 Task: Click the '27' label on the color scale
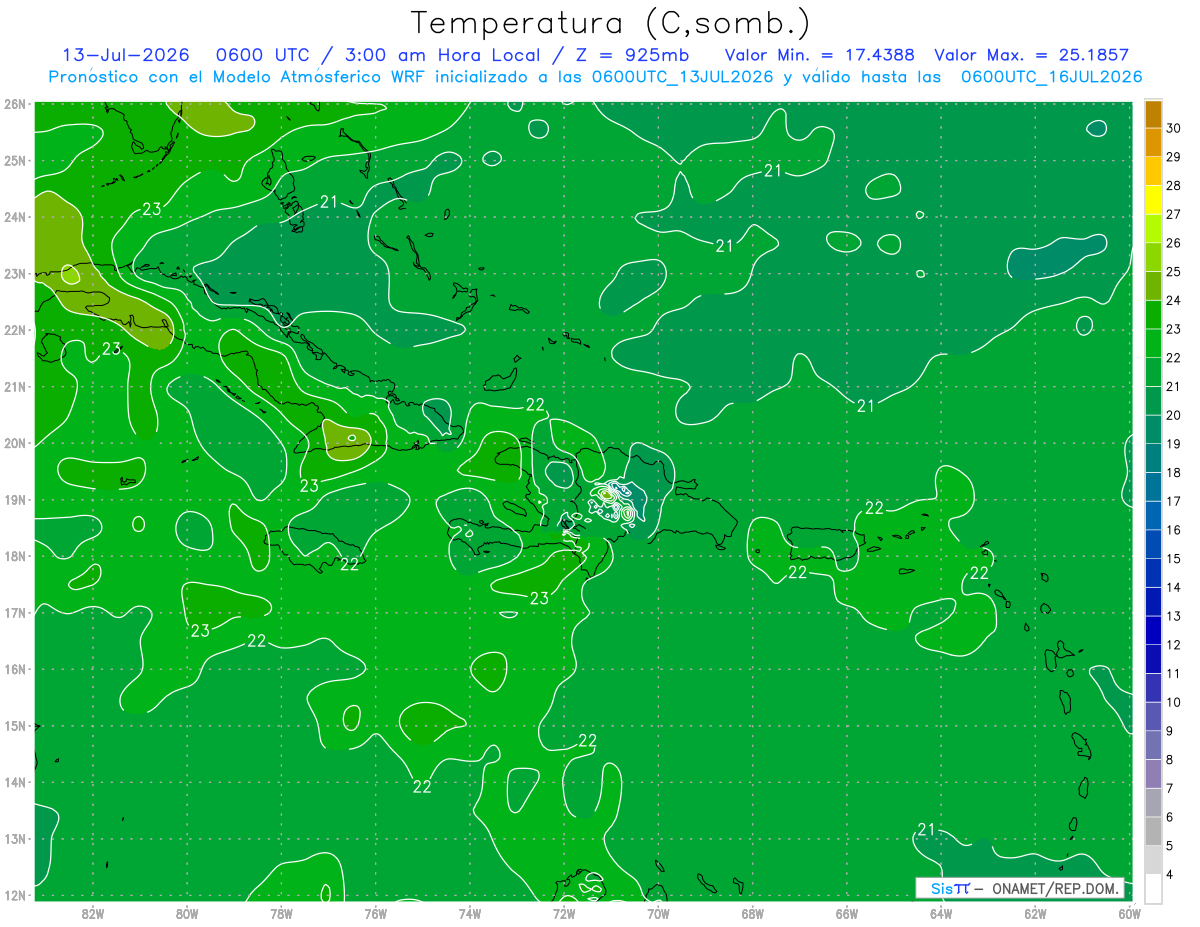point(1173,214)
